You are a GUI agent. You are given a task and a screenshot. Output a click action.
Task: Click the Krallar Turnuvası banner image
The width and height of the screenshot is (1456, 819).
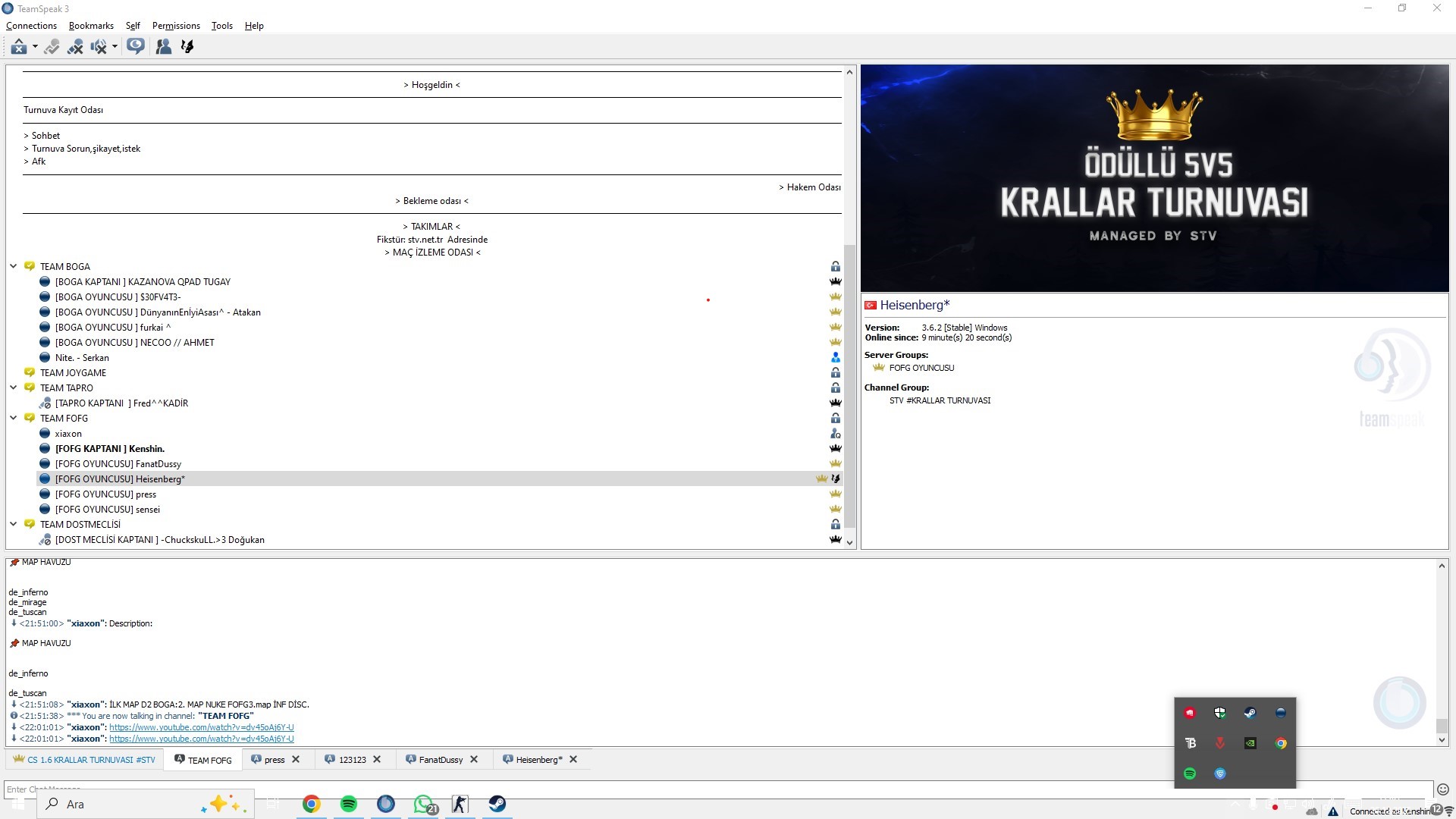(1154, 178)
